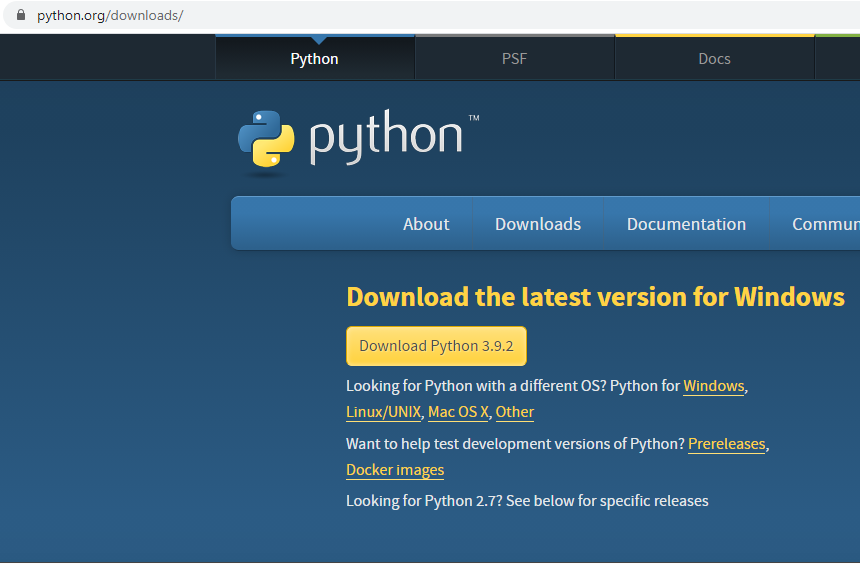The width and height of the screenshot is (860, 564).
Task: Go to the Docker images link
Action: tap(395, 470)
